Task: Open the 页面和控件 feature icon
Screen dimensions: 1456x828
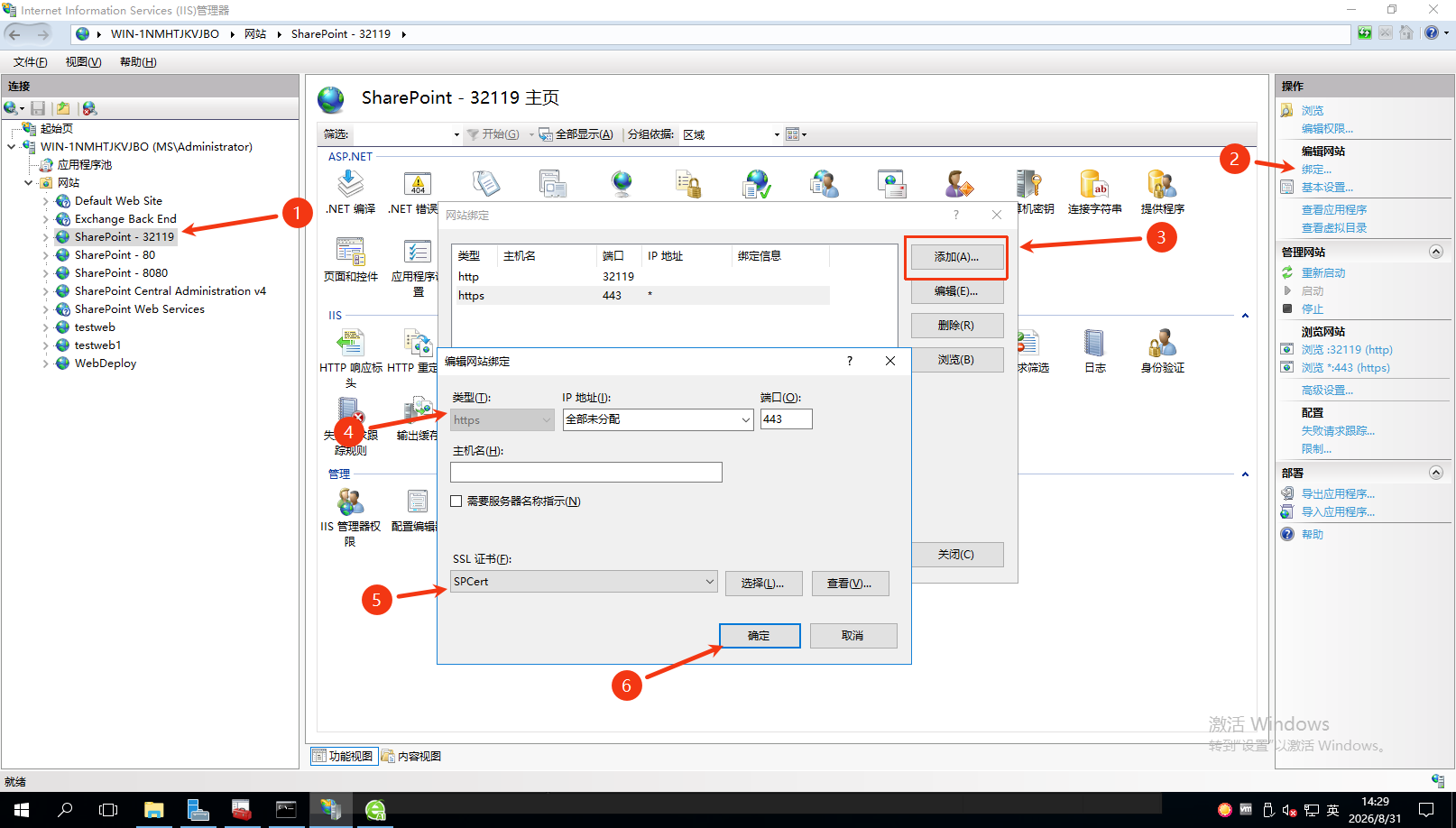Action: point(350,260)
